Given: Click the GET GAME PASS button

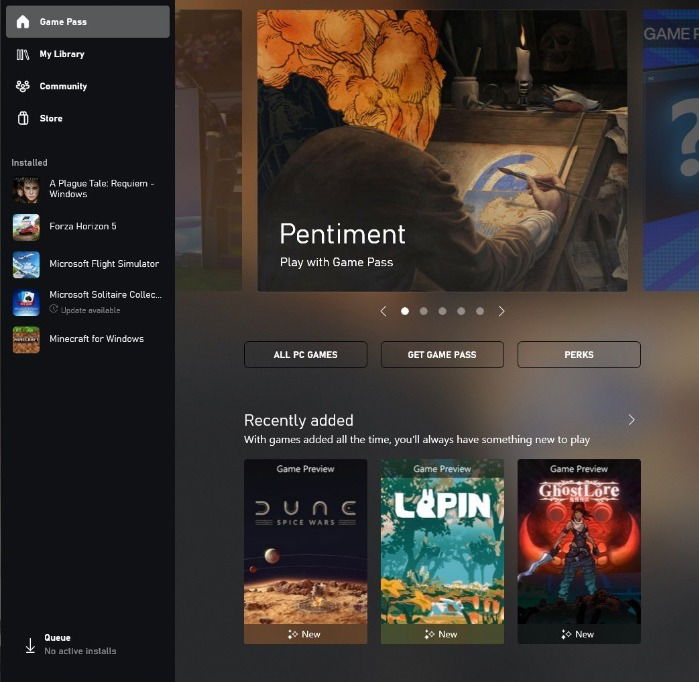Looking at the screenshot, I should tap(442, 355).
